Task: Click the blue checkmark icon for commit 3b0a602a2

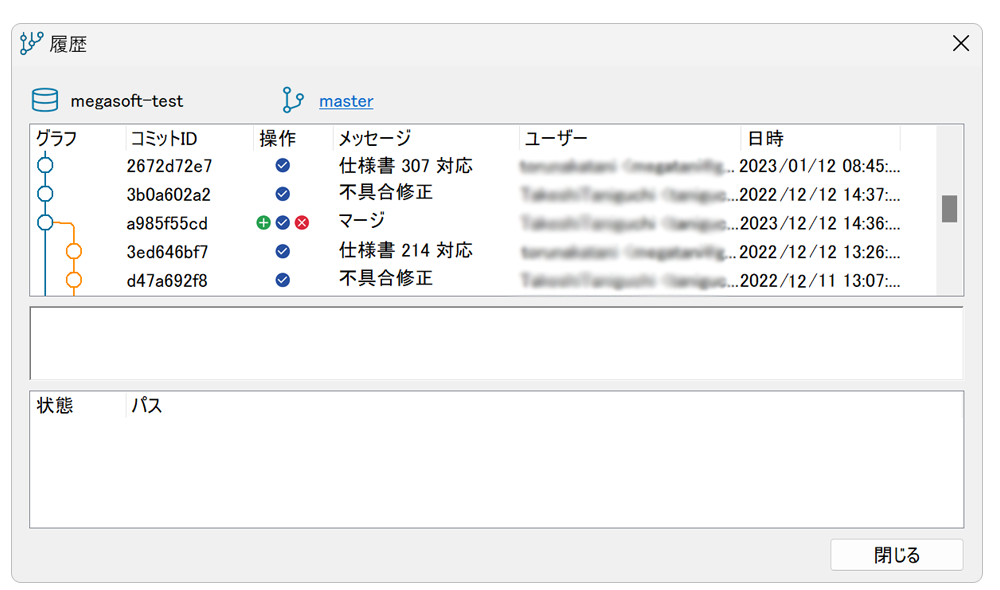Action: pos(282,193)
